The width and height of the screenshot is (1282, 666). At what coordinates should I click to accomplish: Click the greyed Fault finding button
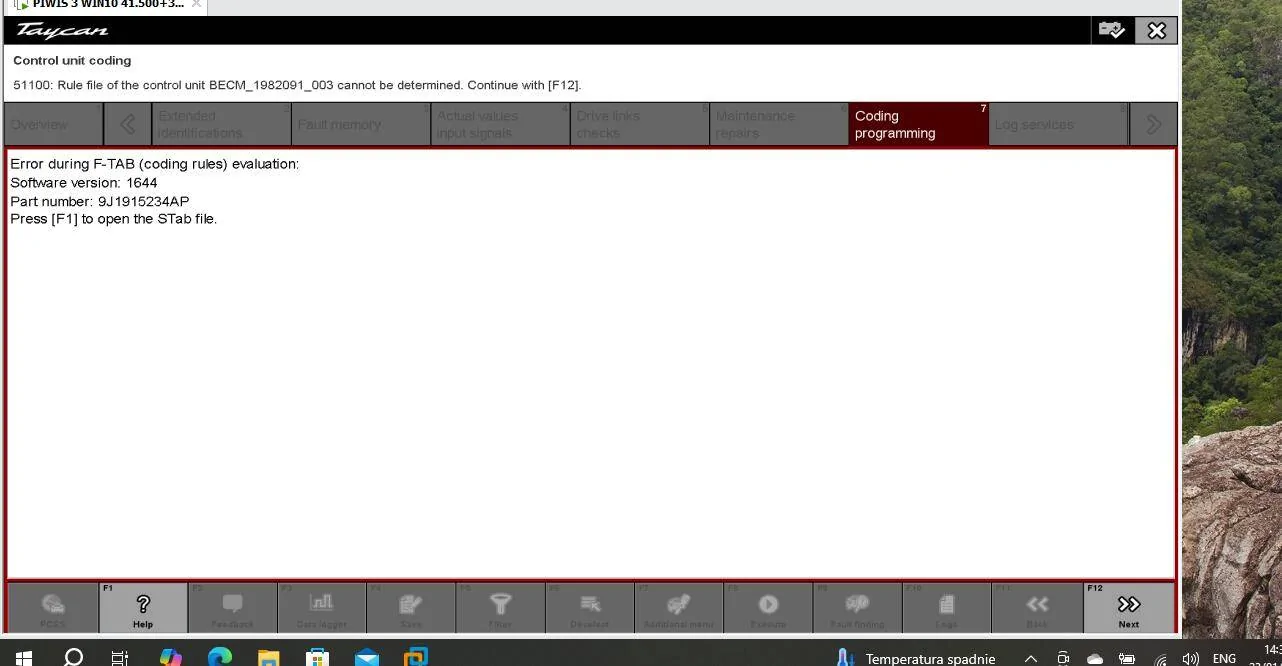tap(857, 607)
